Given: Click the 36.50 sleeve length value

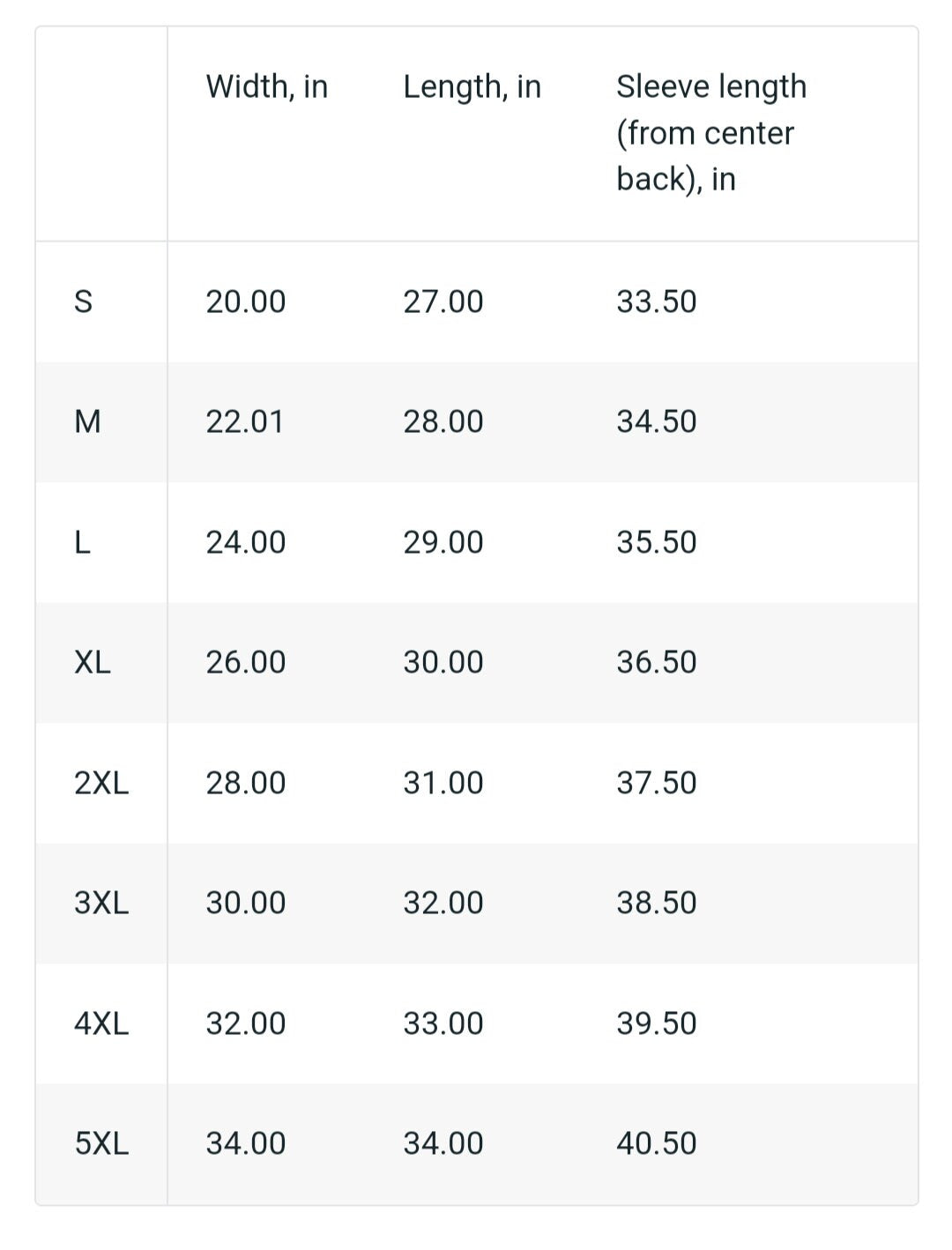Looking at the screenshot, I should point(657,662).
